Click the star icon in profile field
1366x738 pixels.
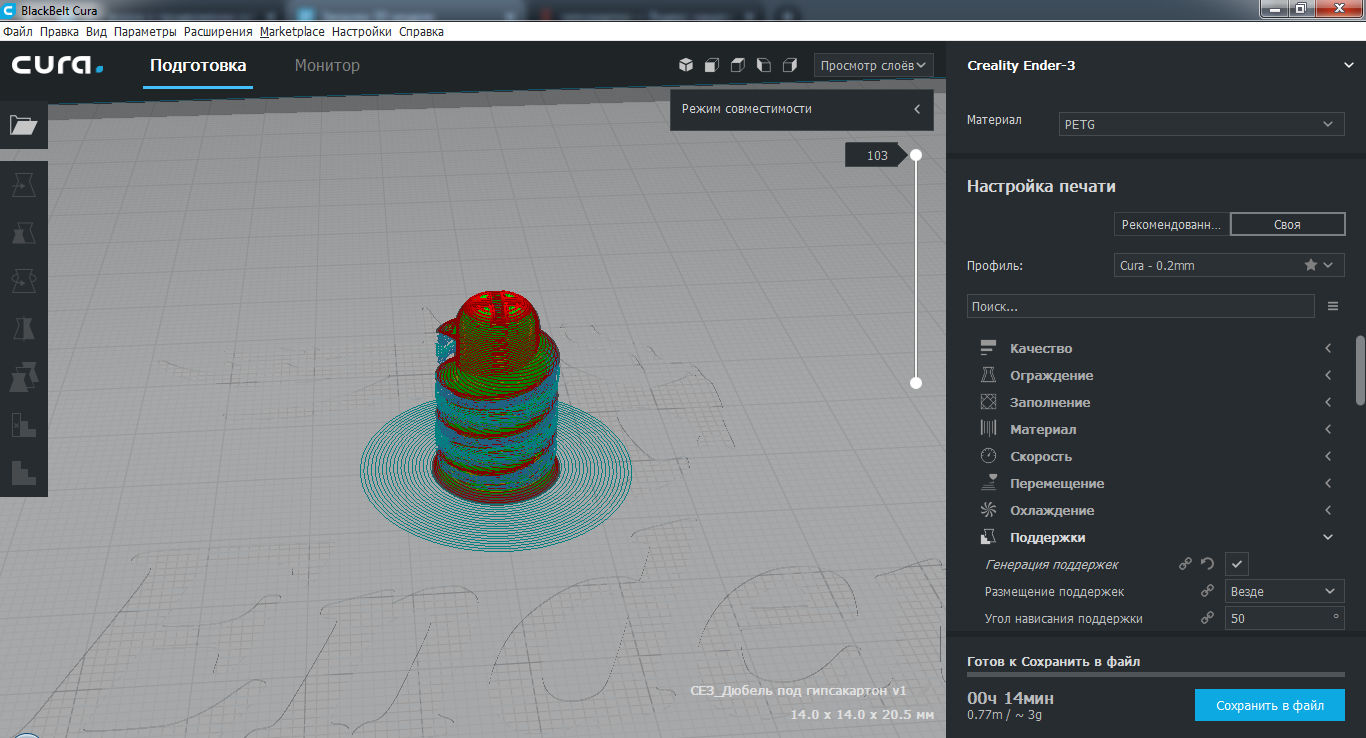coord(1310,265)
